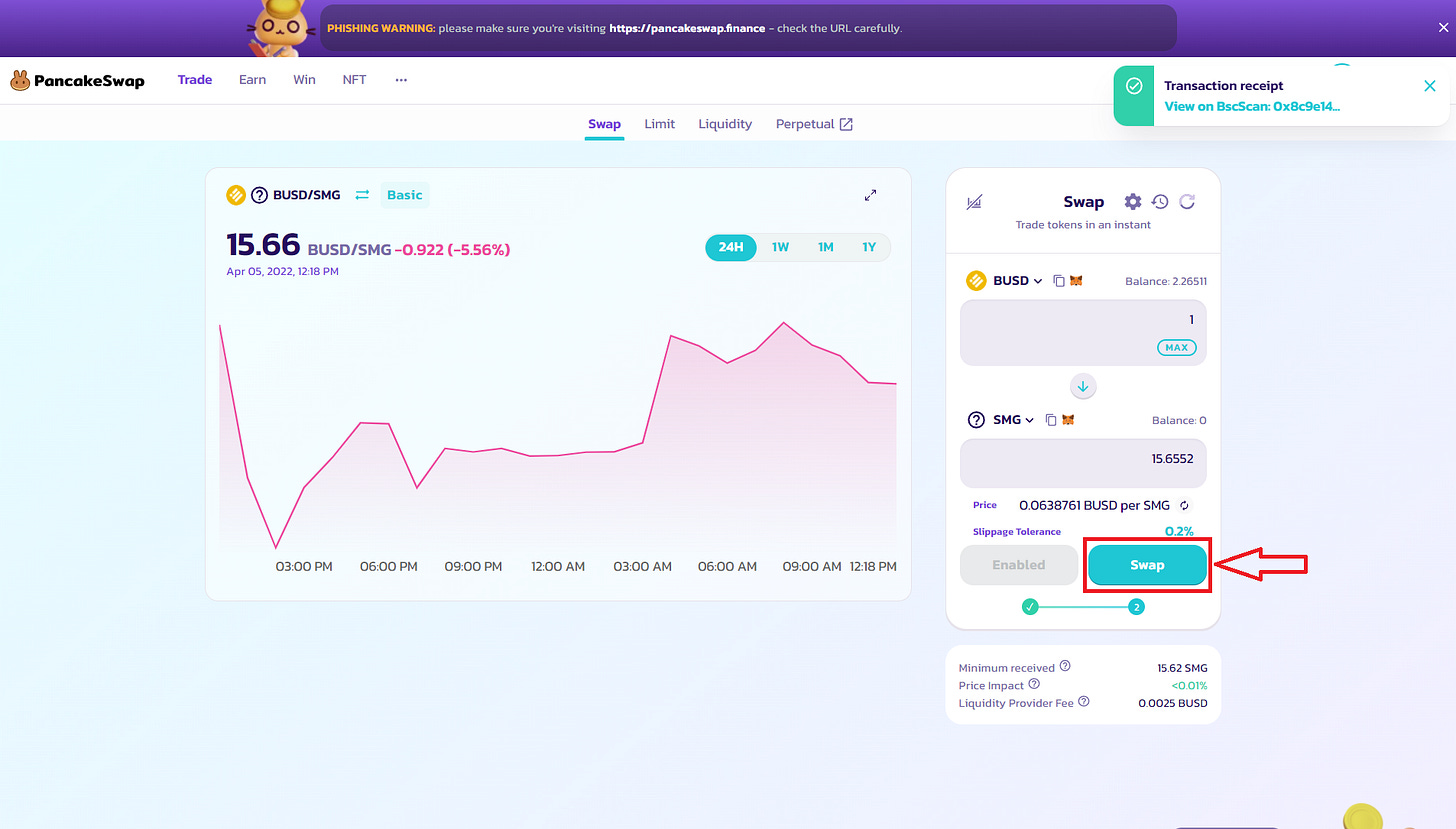Viewport: 1456px width, 829px height.
Task: Open the Earn menu
Action: coord(252,79)
